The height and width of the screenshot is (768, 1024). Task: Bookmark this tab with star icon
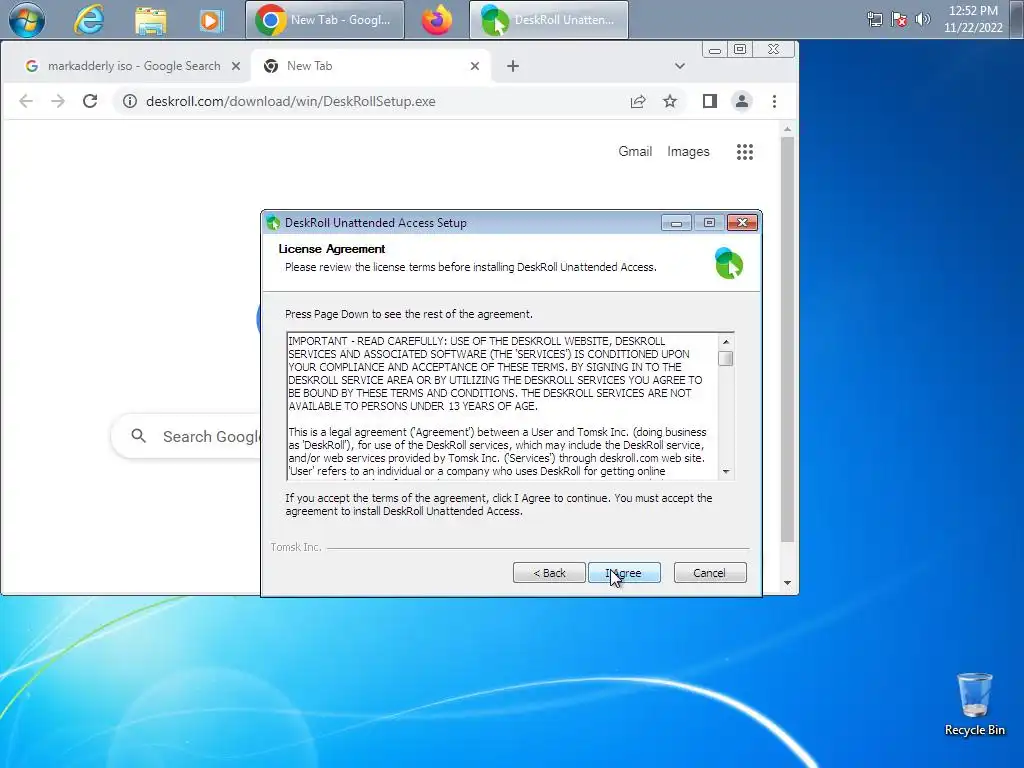[x=670, y=101]
